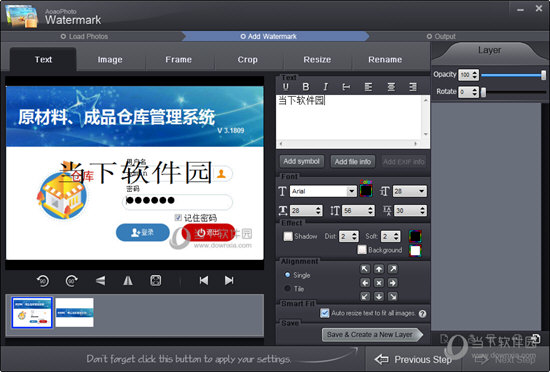The height and width of the screenshot is (372, 550).
Task: Toggle strikethrough text formatting
Action: coord(346,87)
